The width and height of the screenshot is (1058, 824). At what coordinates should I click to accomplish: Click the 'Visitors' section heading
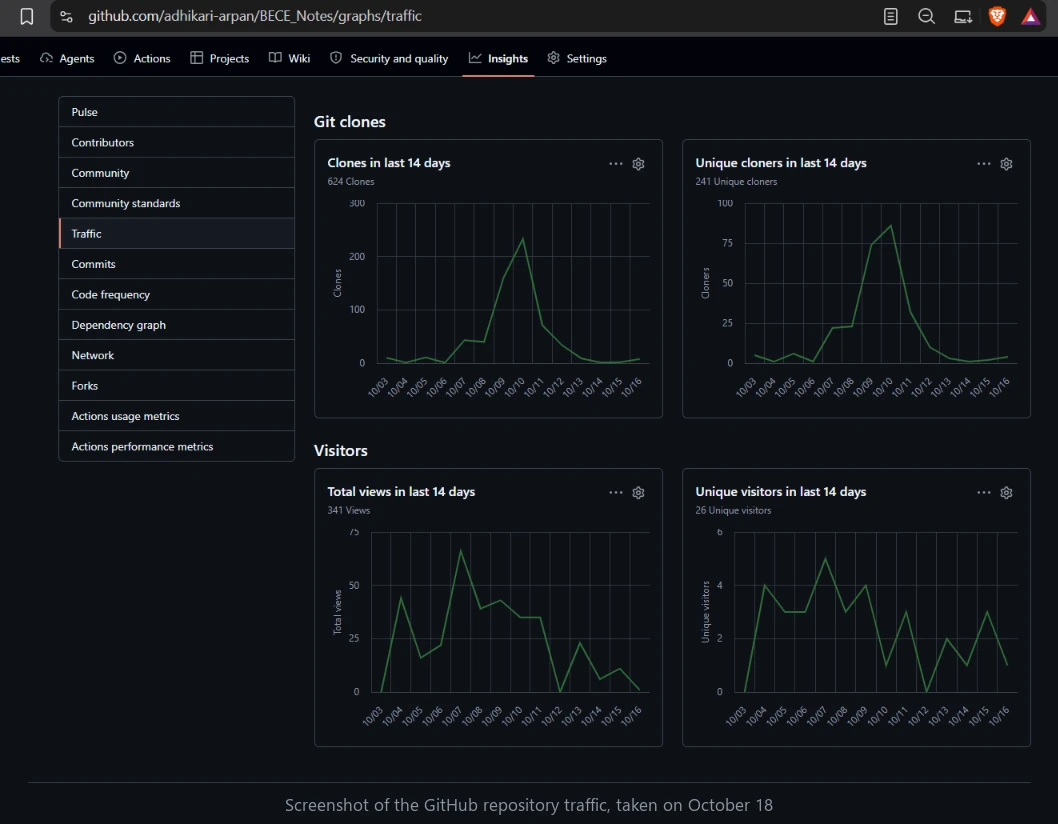[x=341, y=450]
